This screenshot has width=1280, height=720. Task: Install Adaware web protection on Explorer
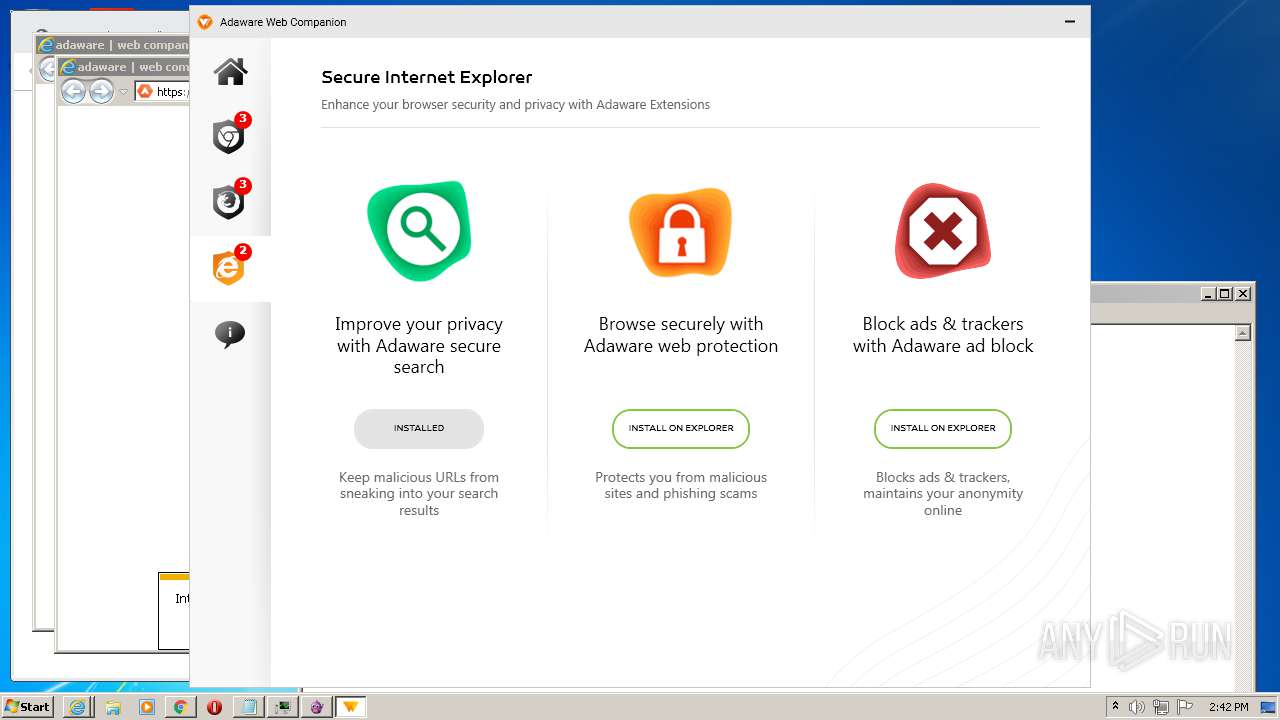(681, 428)
